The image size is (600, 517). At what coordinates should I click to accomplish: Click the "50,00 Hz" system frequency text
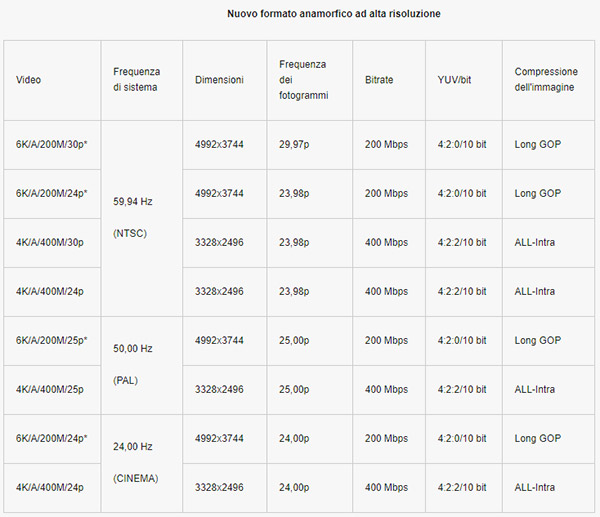point(134,347)
